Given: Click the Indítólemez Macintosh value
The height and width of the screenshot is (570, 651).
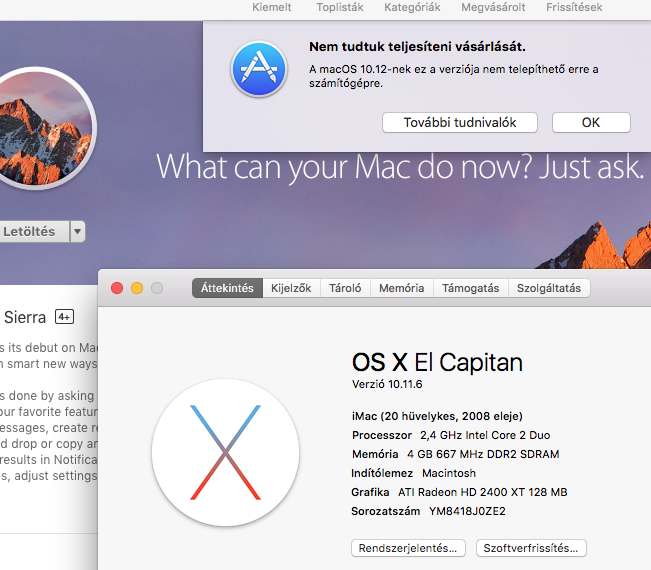Looking at the screenshot, I should pyautogui.click(x=449, y=473).
